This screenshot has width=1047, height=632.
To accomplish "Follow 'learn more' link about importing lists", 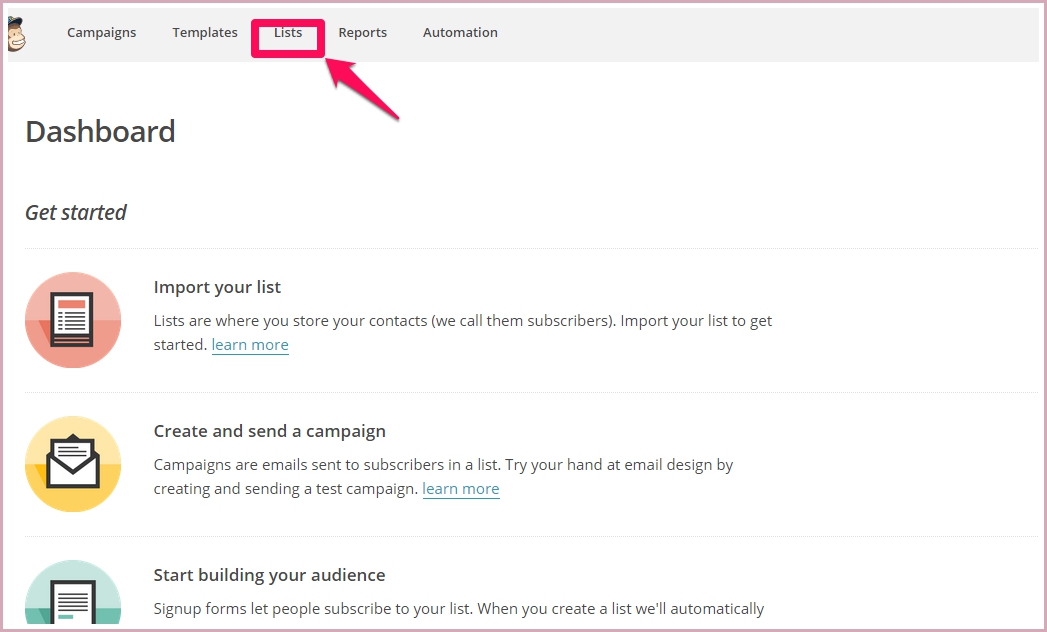I will tap(250, 345).
